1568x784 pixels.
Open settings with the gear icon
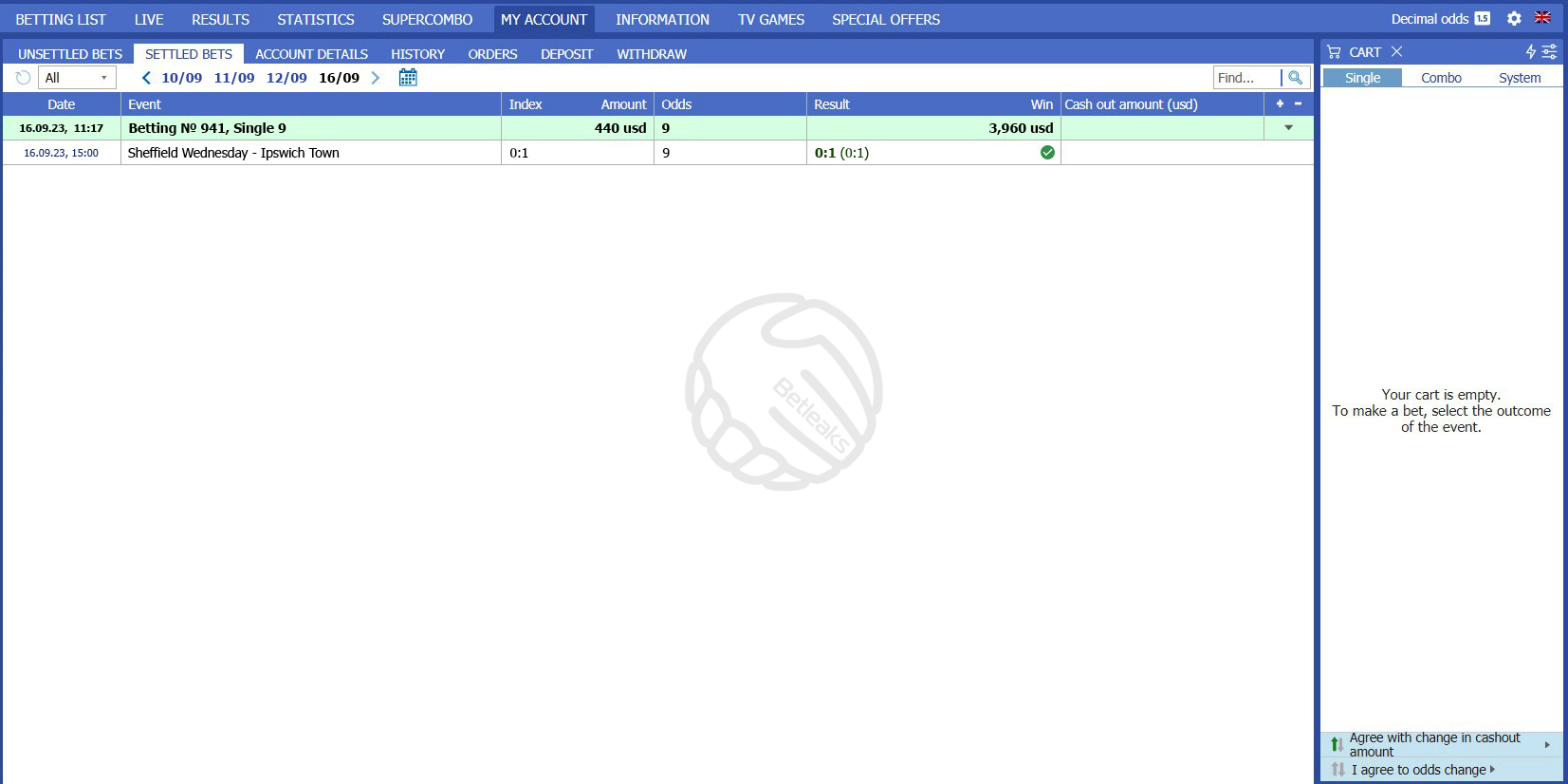click(x=1514, y=19)
